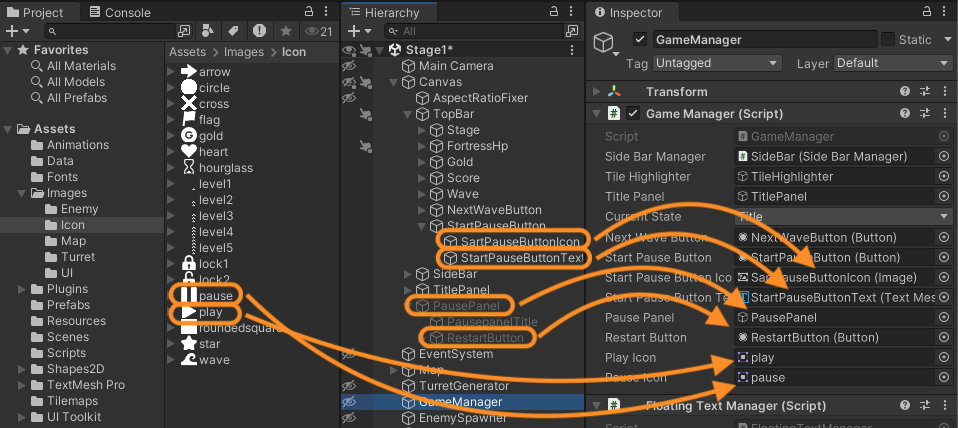Expand the TextMesh Pro folder
958x428 pixels.
point(22,385)
